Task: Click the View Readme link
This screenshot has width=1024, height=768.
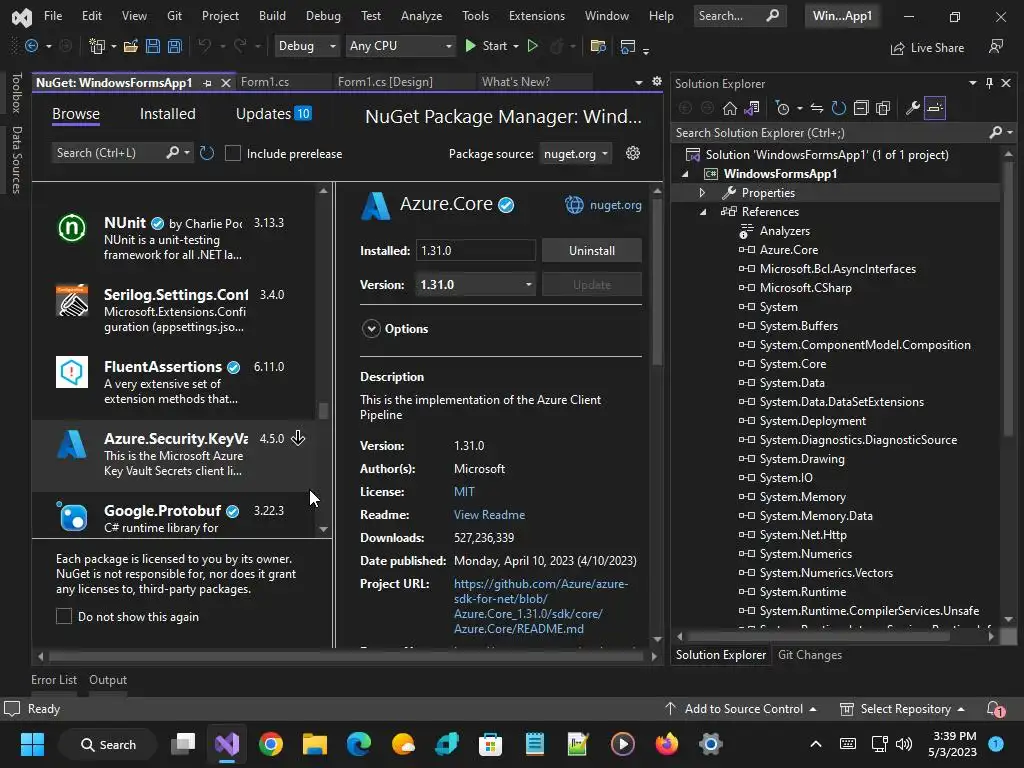Action: (x=489, y=515)
